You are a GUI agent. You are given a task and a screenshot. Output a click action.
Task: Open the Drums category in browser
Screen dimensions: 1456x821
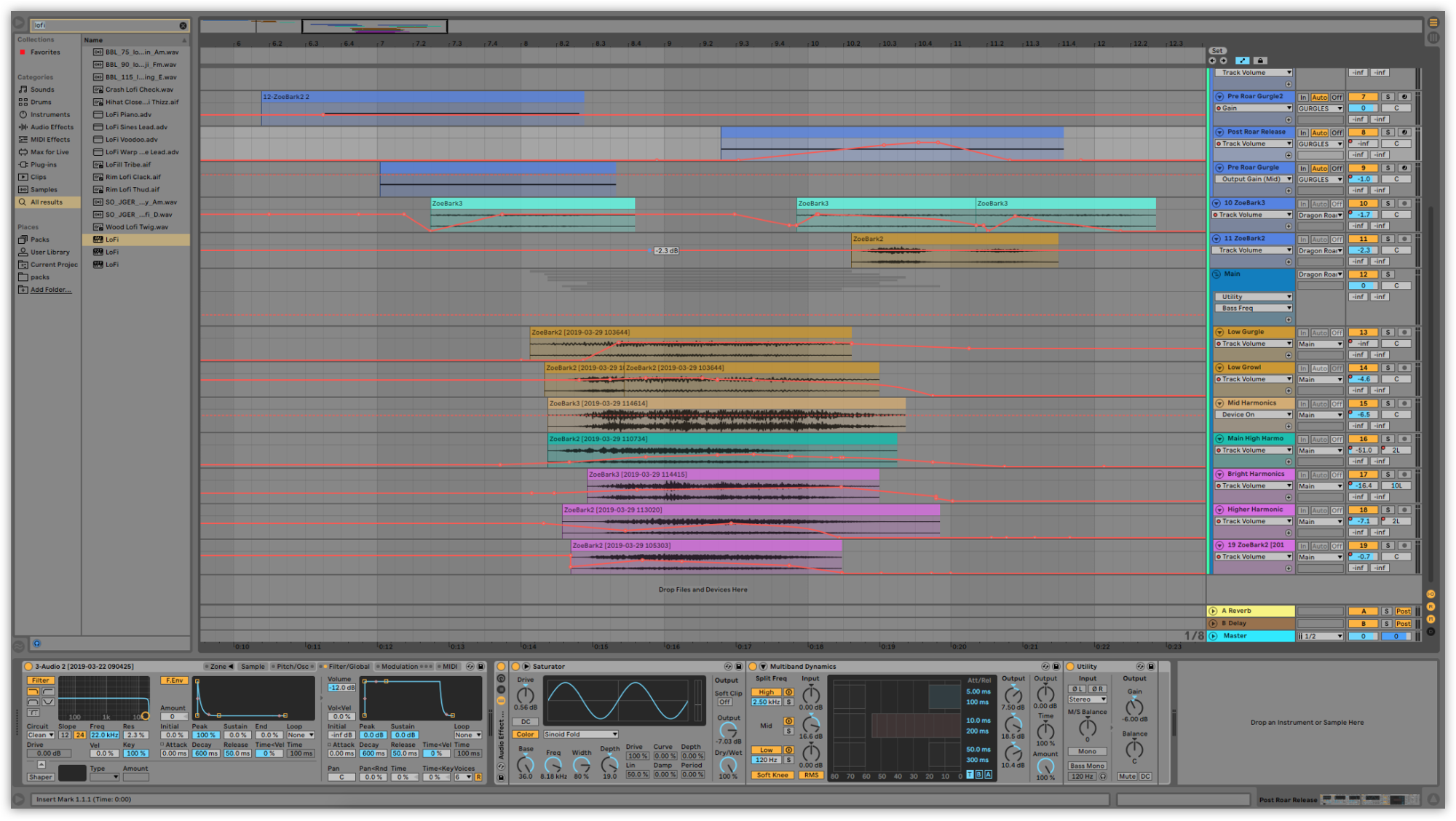(x=41, y=102)
